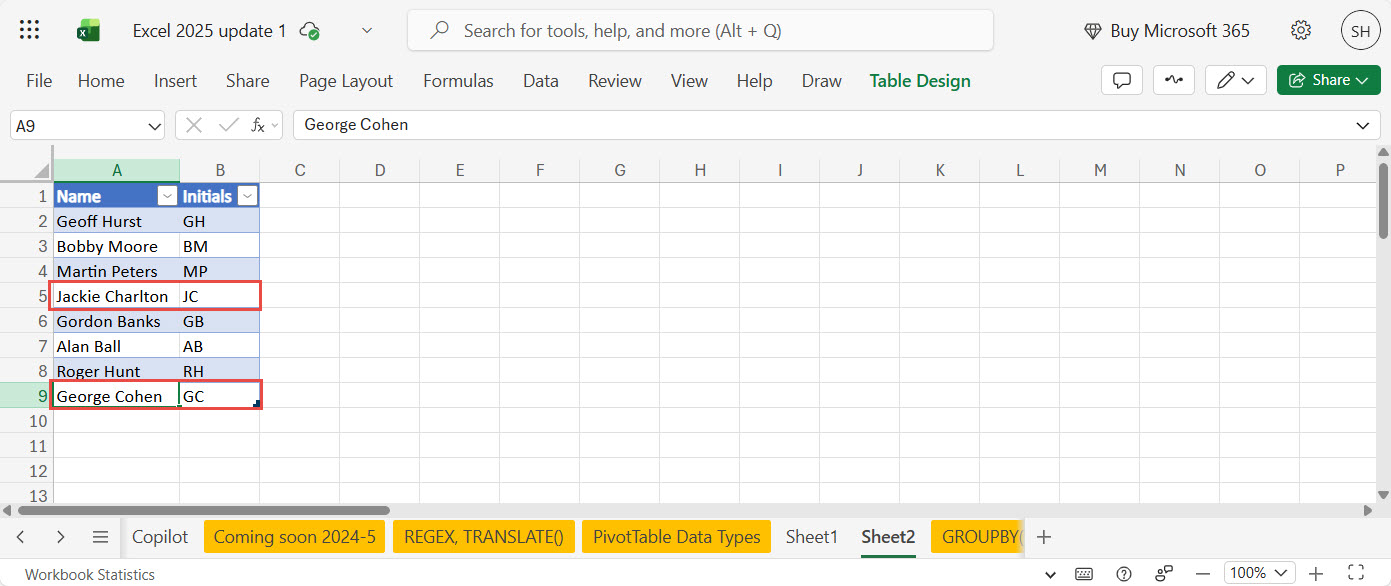This screenshot has width=1391, height=586.
Task: Click the help question mark in status bar
Action: (x=1124, y=574)
